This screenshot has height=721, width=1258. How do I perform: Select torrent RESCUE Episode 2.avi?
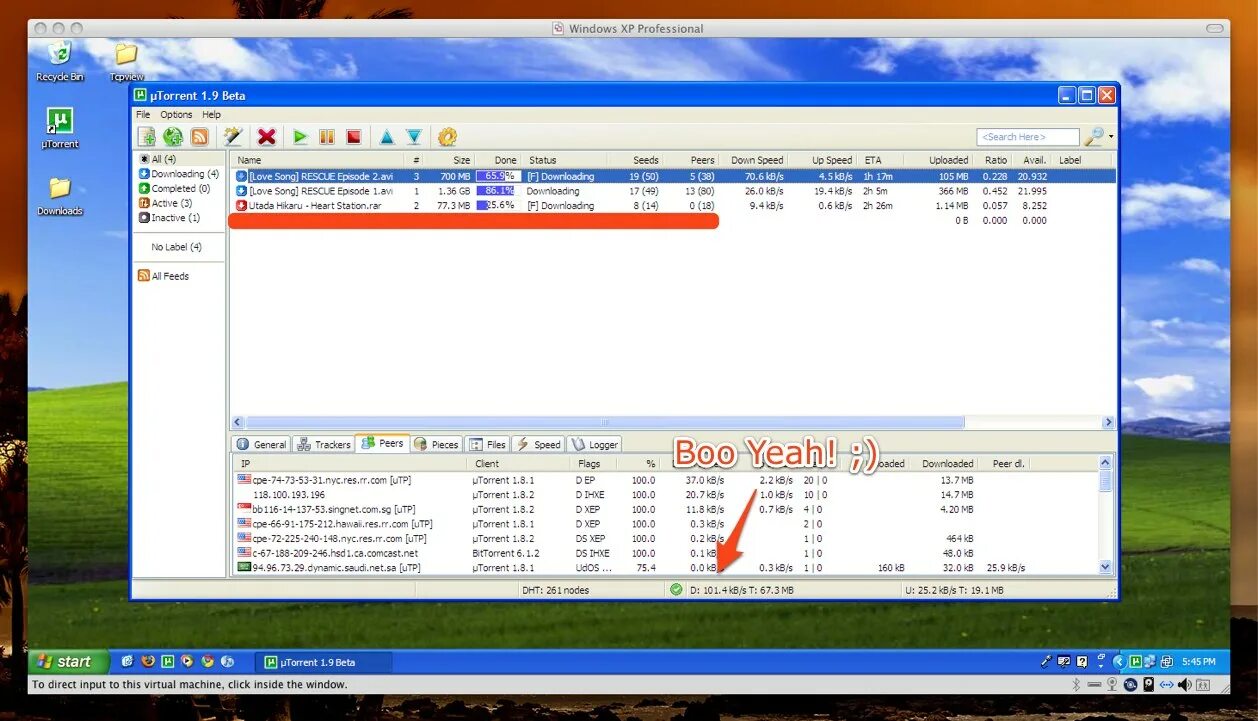coord(673,176)
